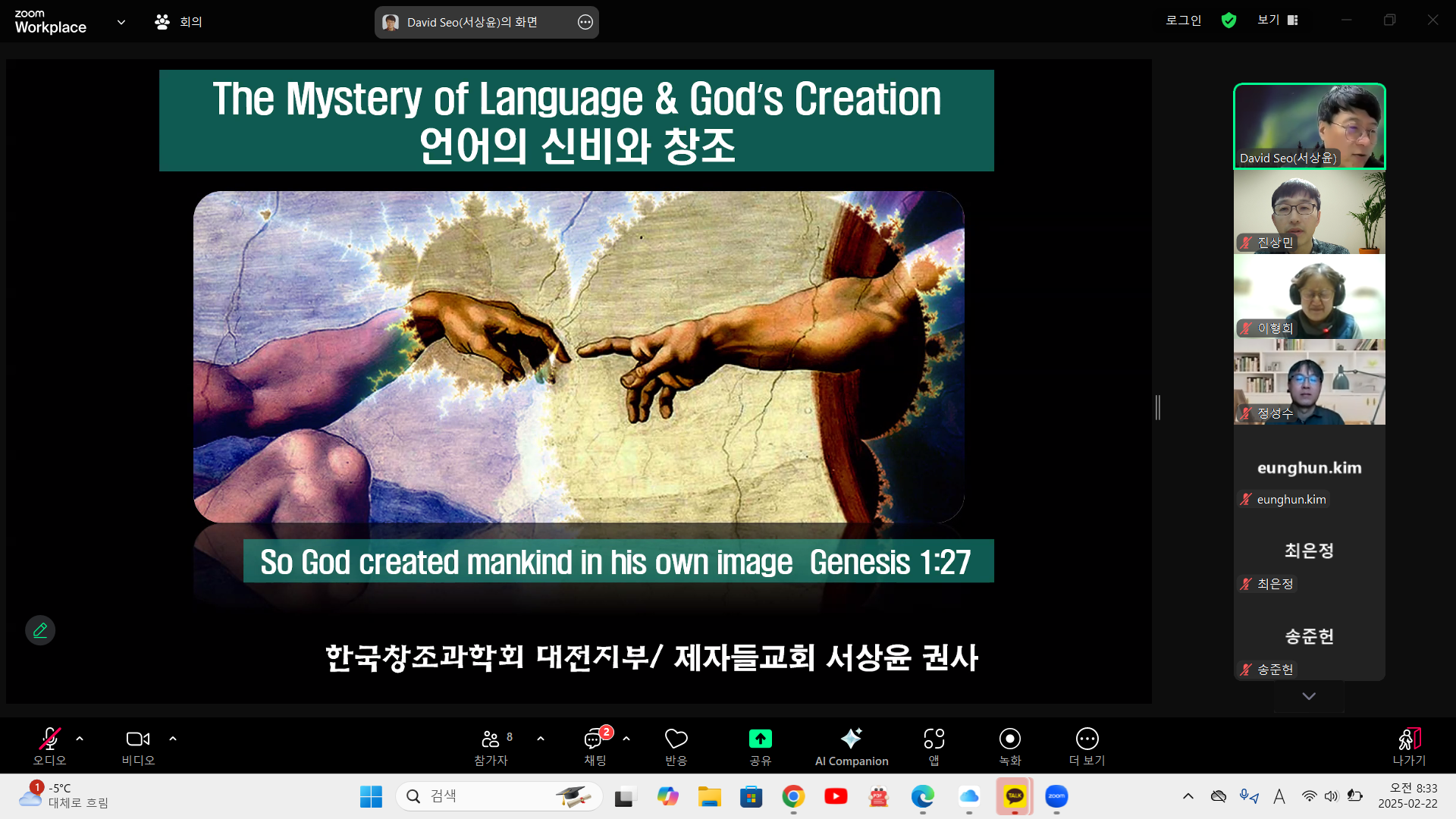Select 진상민 video thumbnail
The height and width of the screenshot is (819, 1456).
coord(1310,212)
